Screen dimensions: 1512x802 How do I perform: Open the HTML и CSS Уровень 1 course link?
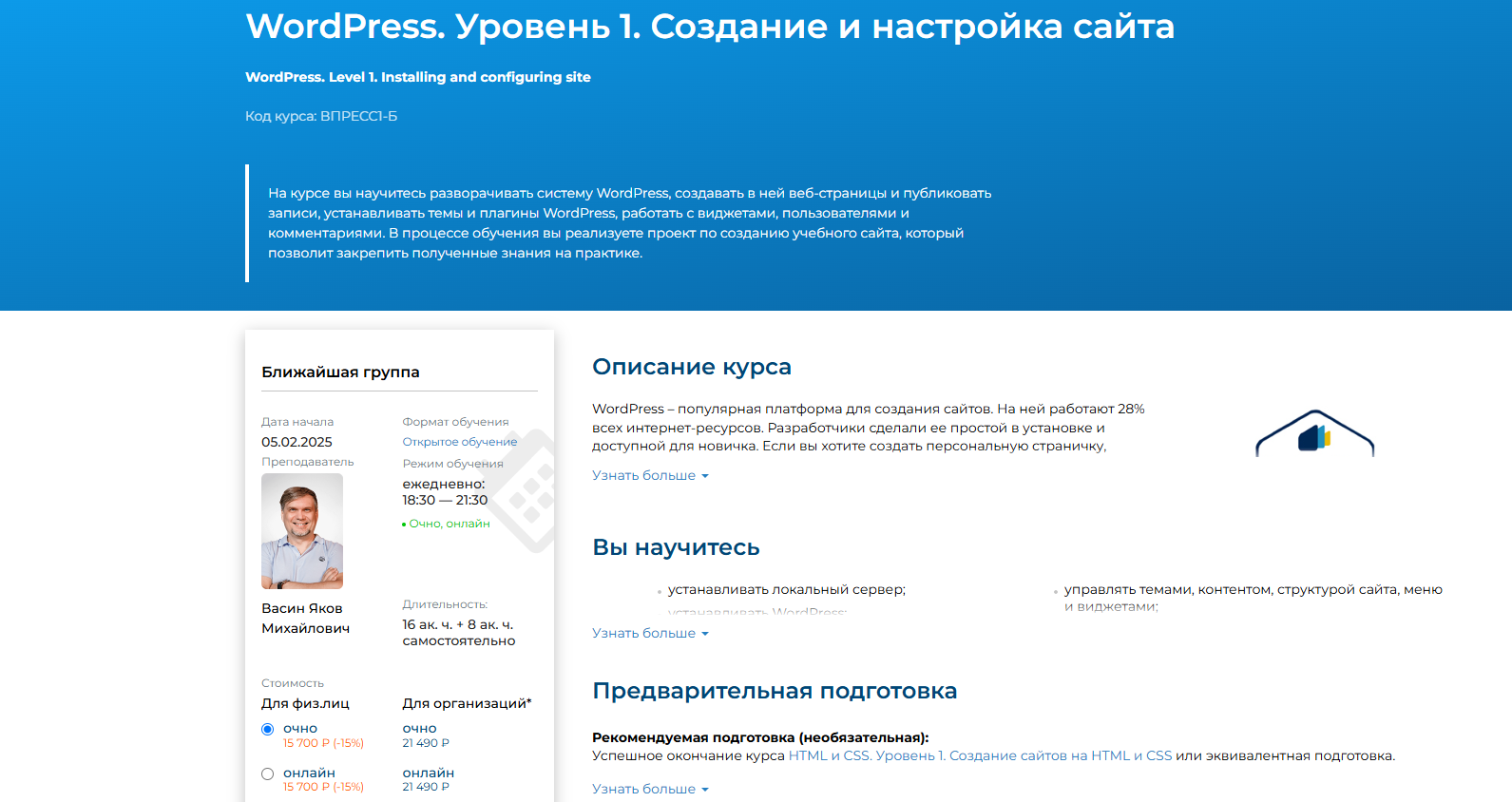pyautogui.click(x=980, y=755)
